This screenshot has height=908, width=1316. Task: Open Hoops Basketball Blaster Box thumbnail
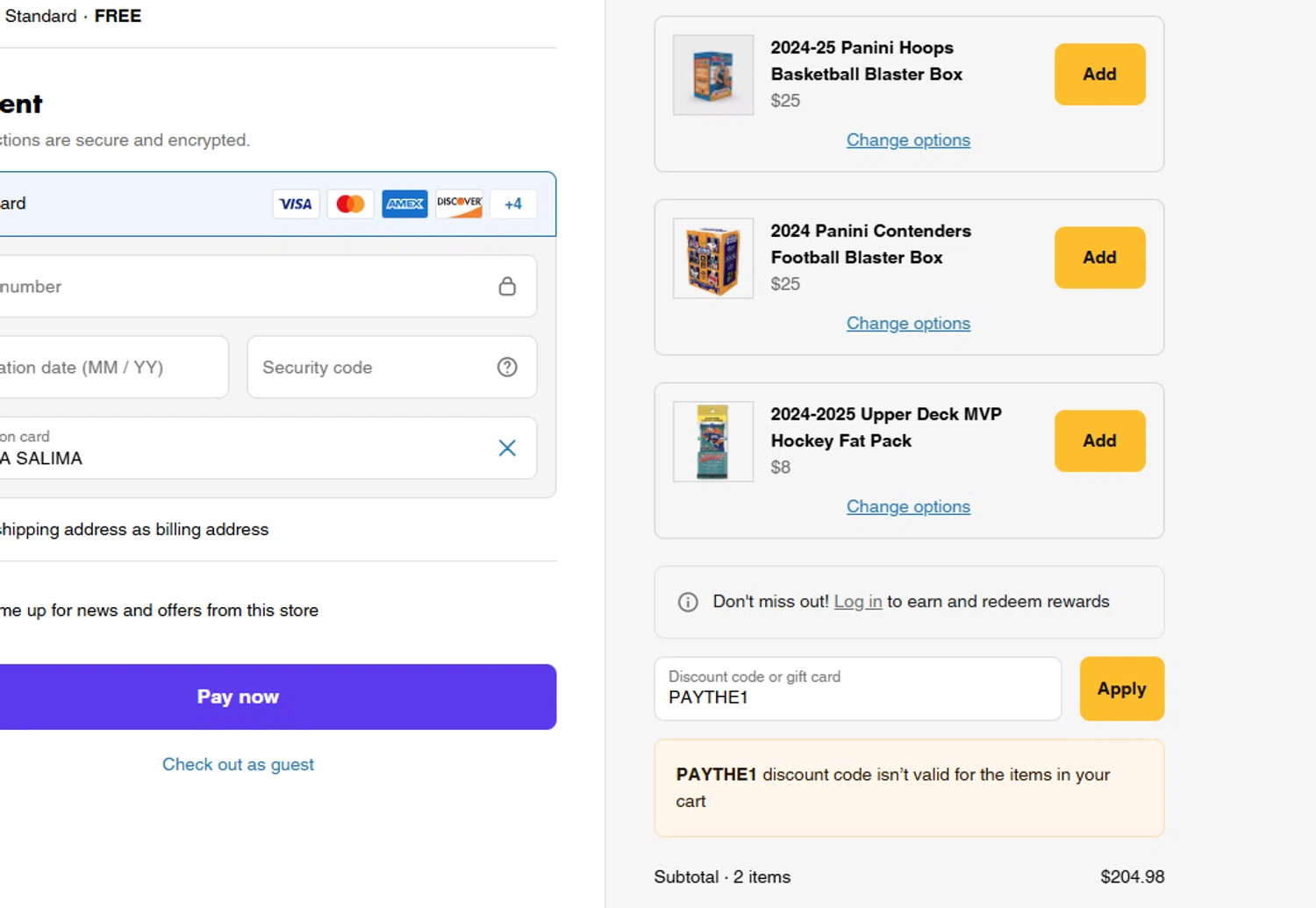(712, 75)
